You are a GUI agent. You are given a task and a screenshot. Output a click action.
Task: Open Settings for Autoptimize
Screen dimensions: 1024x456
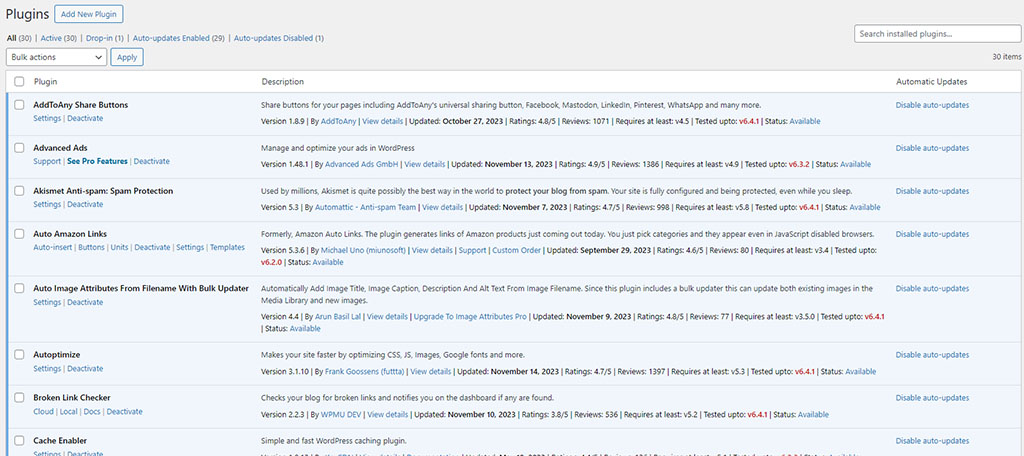coord(47,368)
